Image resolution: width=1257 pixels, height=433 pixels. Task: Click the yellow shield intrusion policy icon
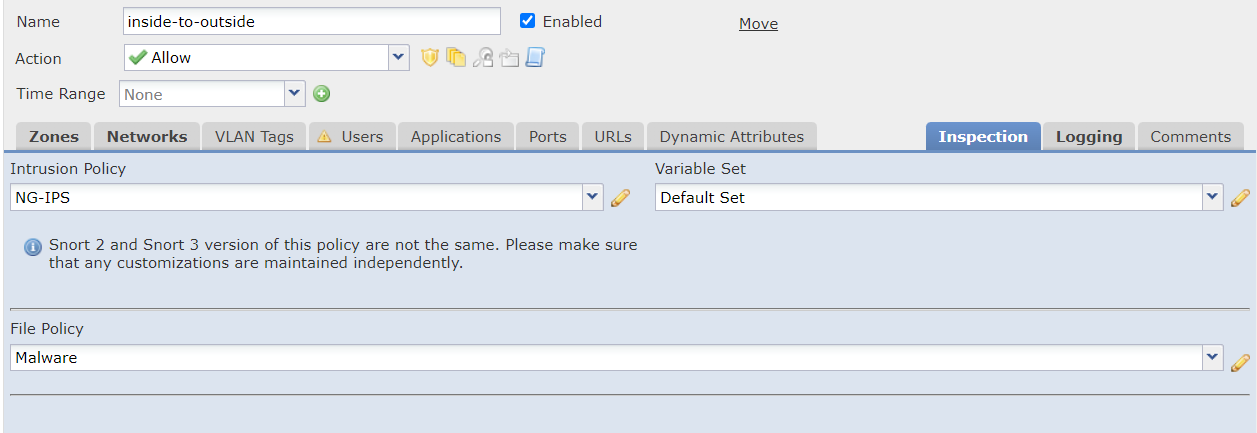pos(430,58)
